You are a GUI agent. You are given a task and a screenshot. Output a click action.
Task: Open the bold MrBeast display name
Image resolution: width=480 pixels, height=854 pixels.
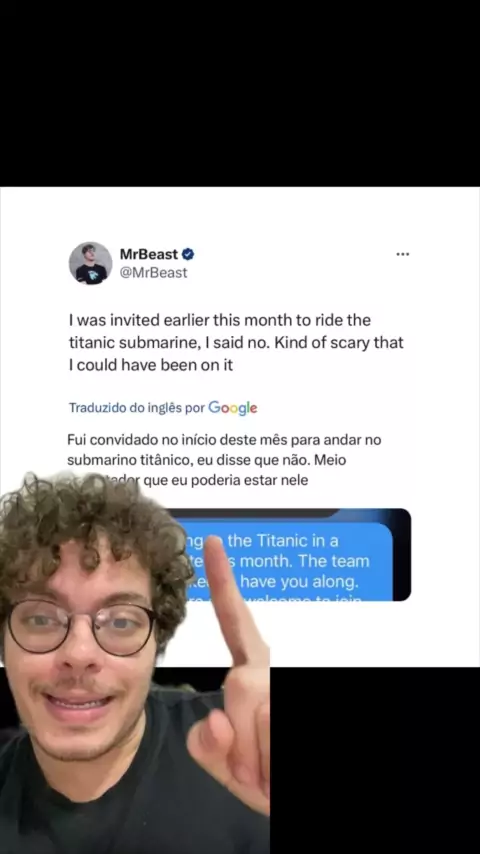point(149,254)
